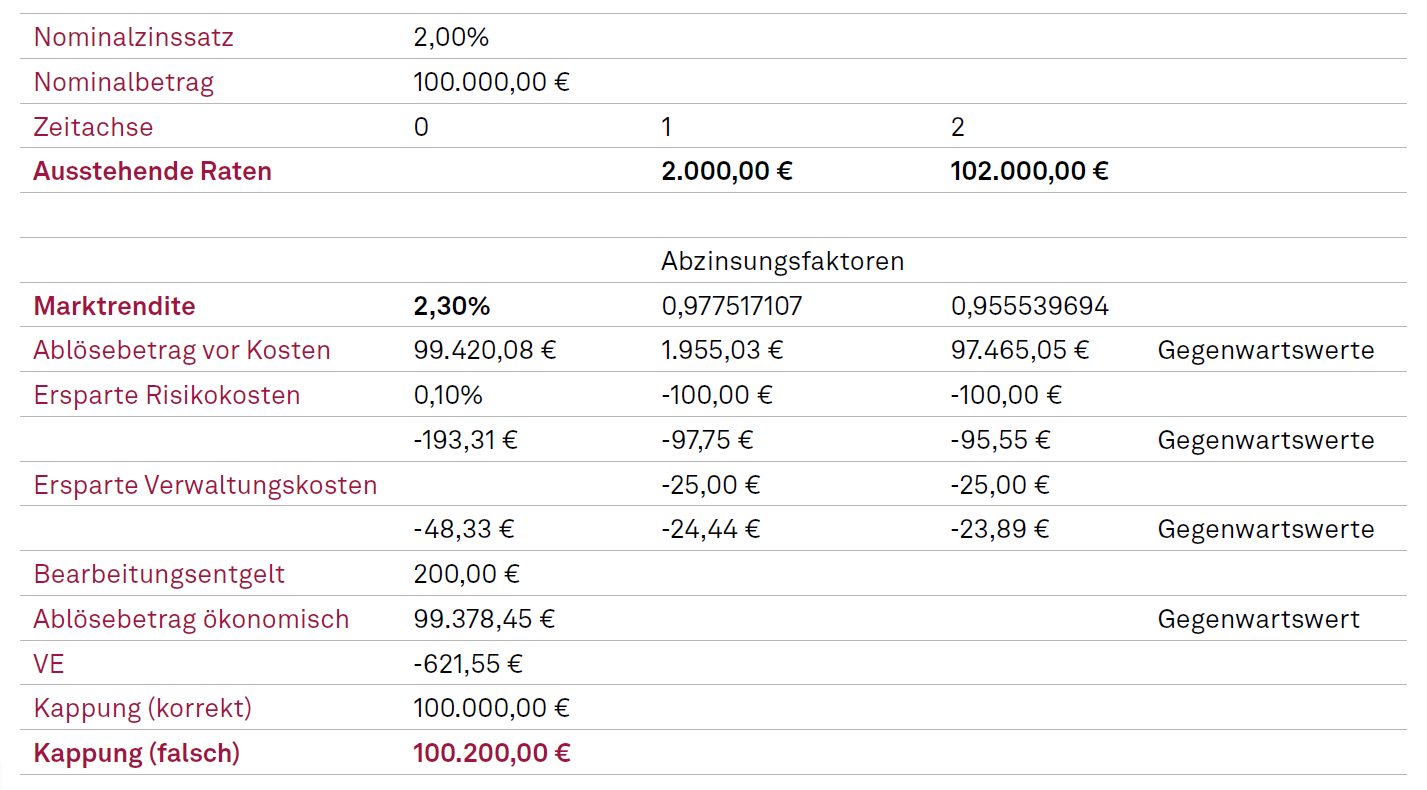1427x790 pixels.
Task: Click the Nominalzinssatz row label
Action: (x=133, y=38)
